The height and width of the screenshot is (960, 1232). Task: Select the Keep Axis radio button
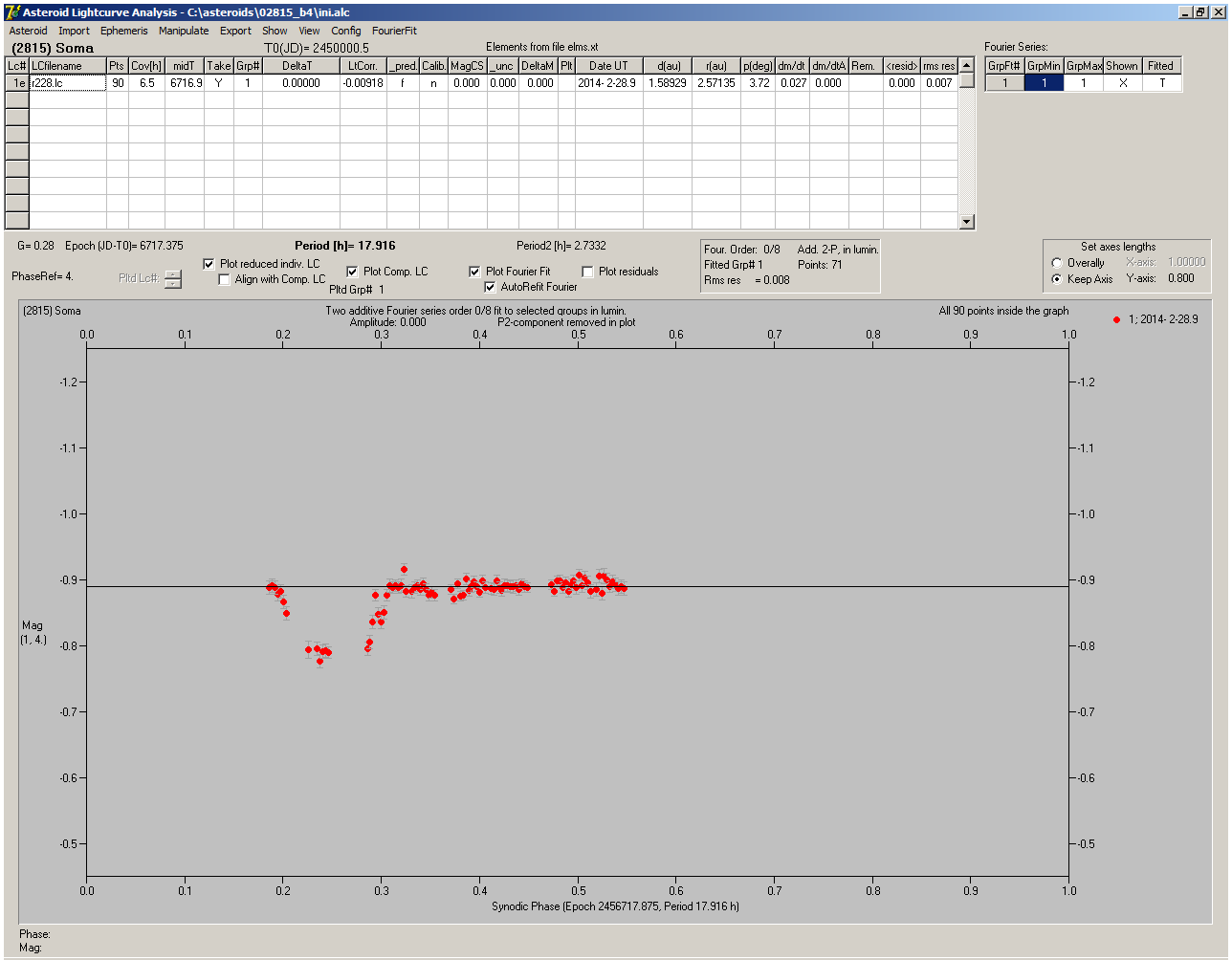[1057, 279]
